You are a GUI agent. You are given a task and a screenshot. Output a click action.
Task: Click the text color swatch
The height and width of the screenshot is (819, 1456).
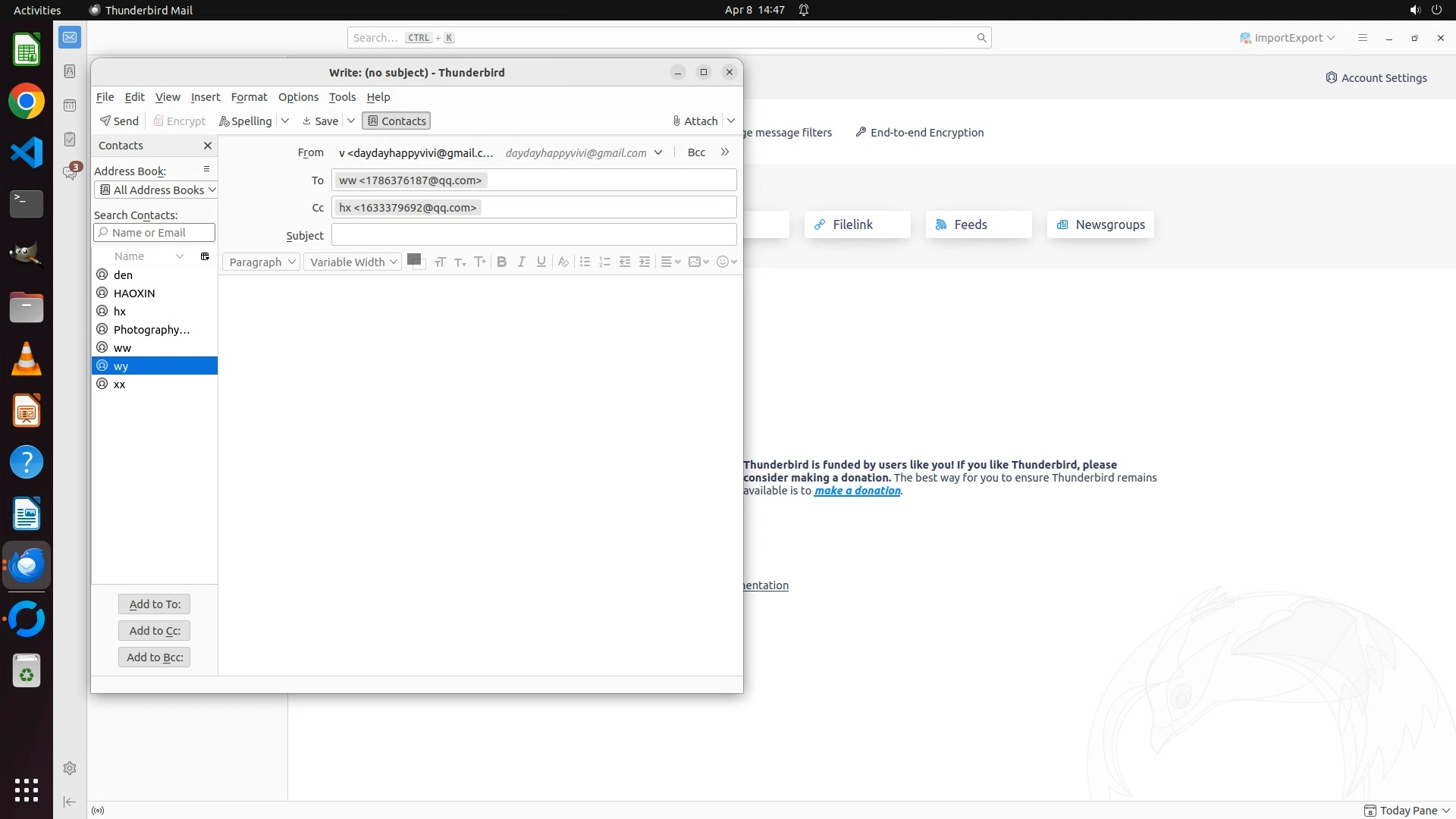[413, 259]
